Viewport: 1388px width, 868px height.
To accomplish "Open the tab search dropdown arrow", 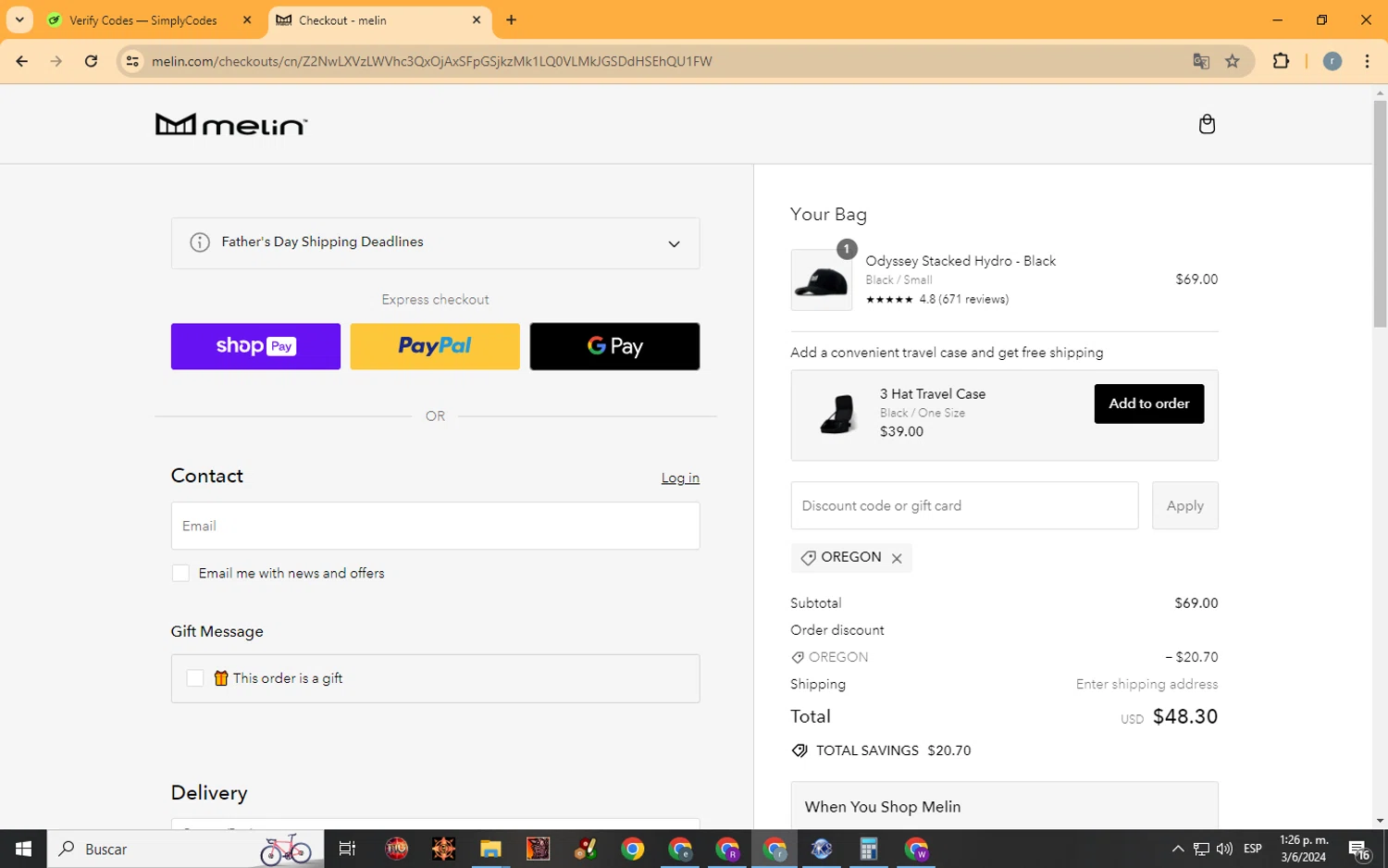I will click(x=19, y=20).
